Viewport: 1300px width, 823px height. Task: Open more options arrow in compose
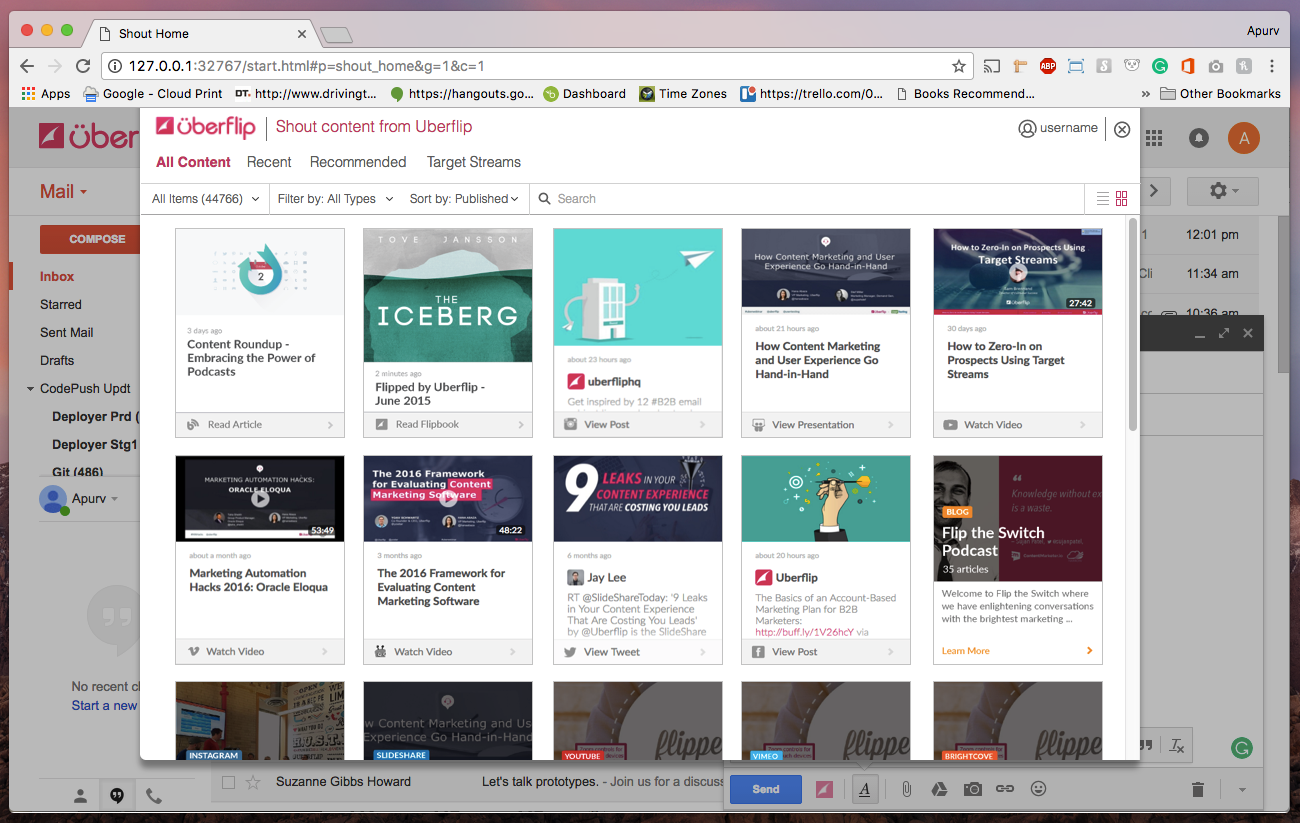(1242, 790)
